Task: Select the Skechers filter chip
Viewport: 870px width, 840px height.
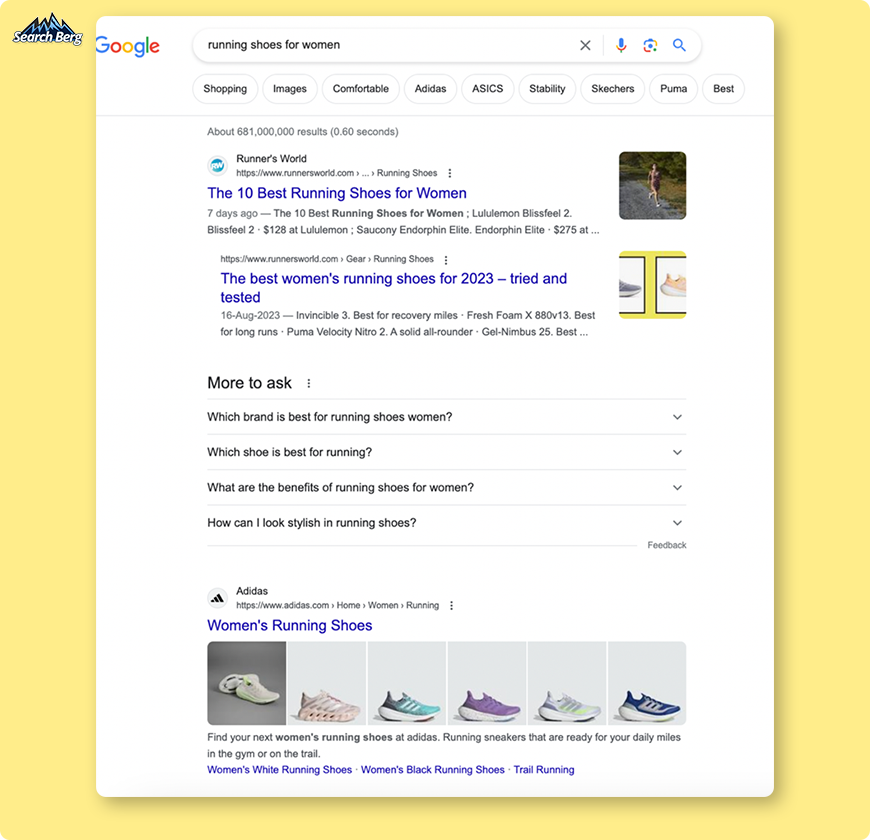Action: [612, 89]
